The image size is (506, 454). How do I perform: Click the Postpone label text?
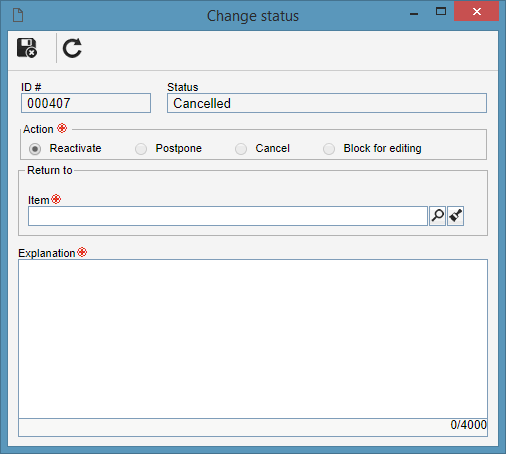[179, 148]
